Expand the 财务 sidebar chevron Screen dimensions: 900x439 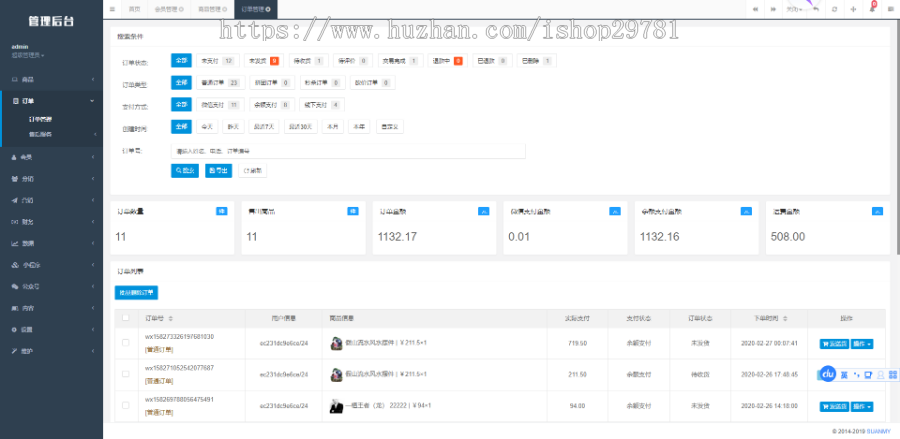coord(92,222)
